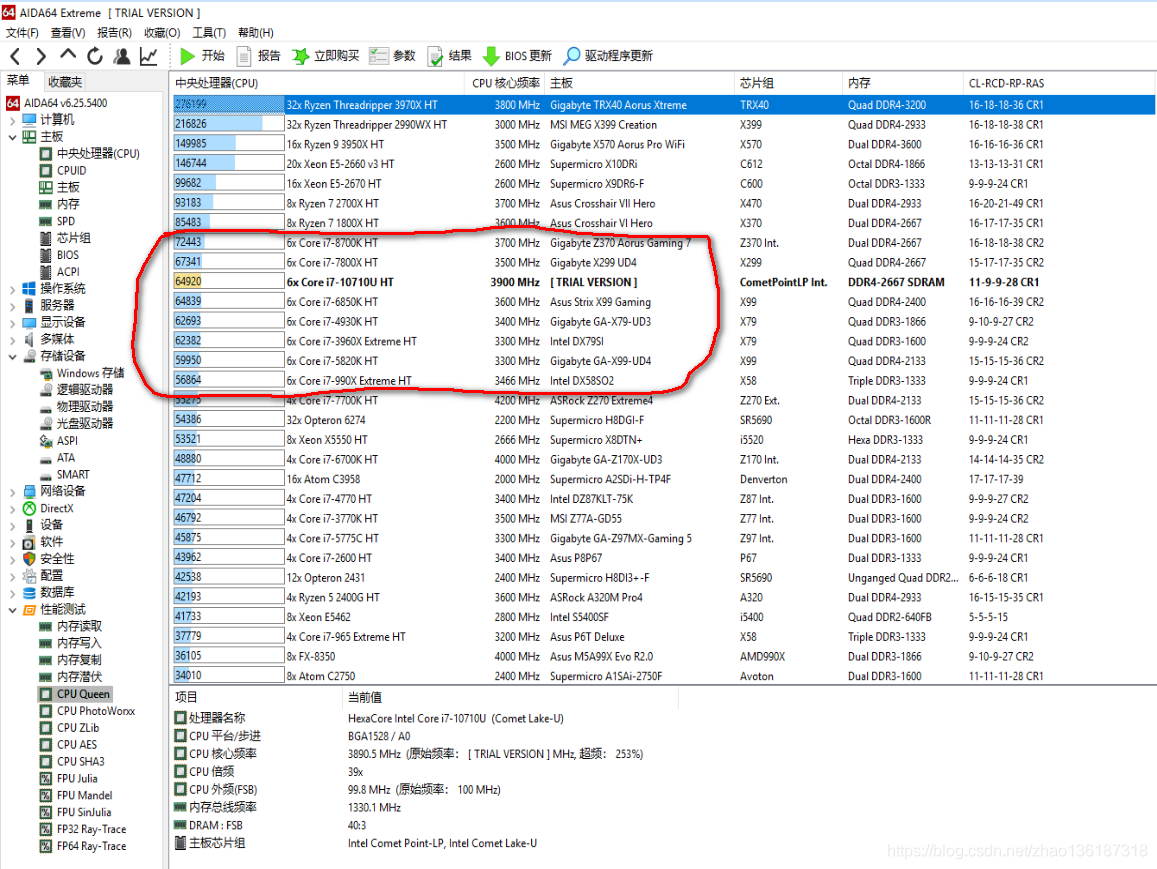The image size is (1157, 869).
Task: Open the 帮助(H) menu
Action: tap(255, 32)
